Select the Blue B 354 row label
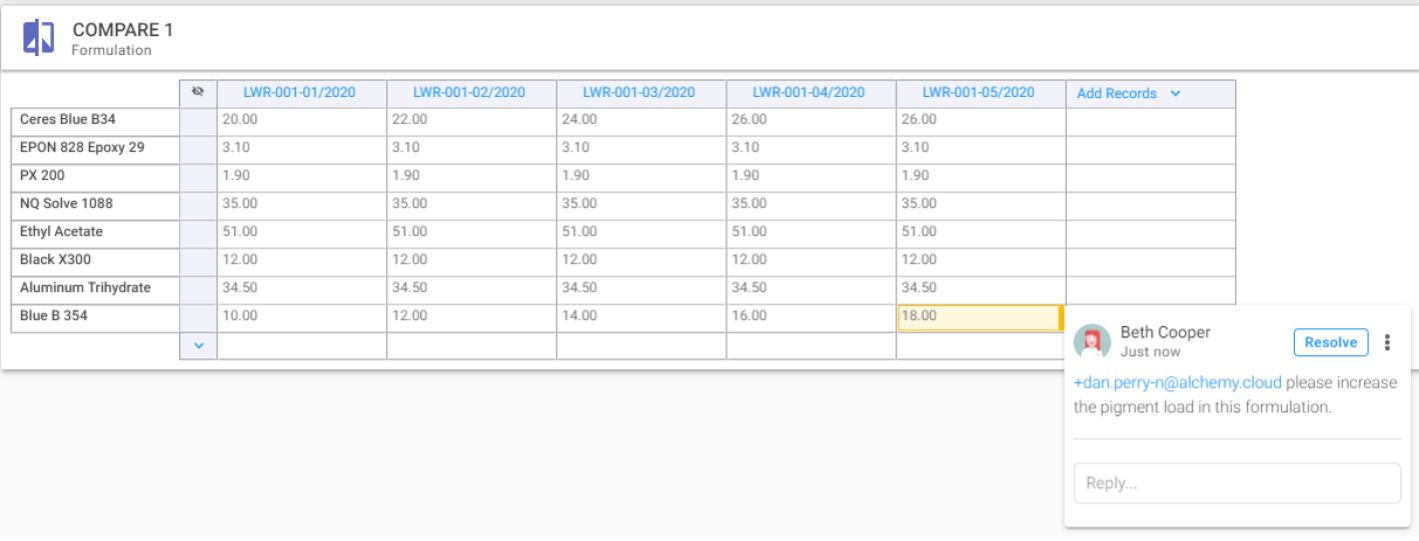 click(95, 316)
